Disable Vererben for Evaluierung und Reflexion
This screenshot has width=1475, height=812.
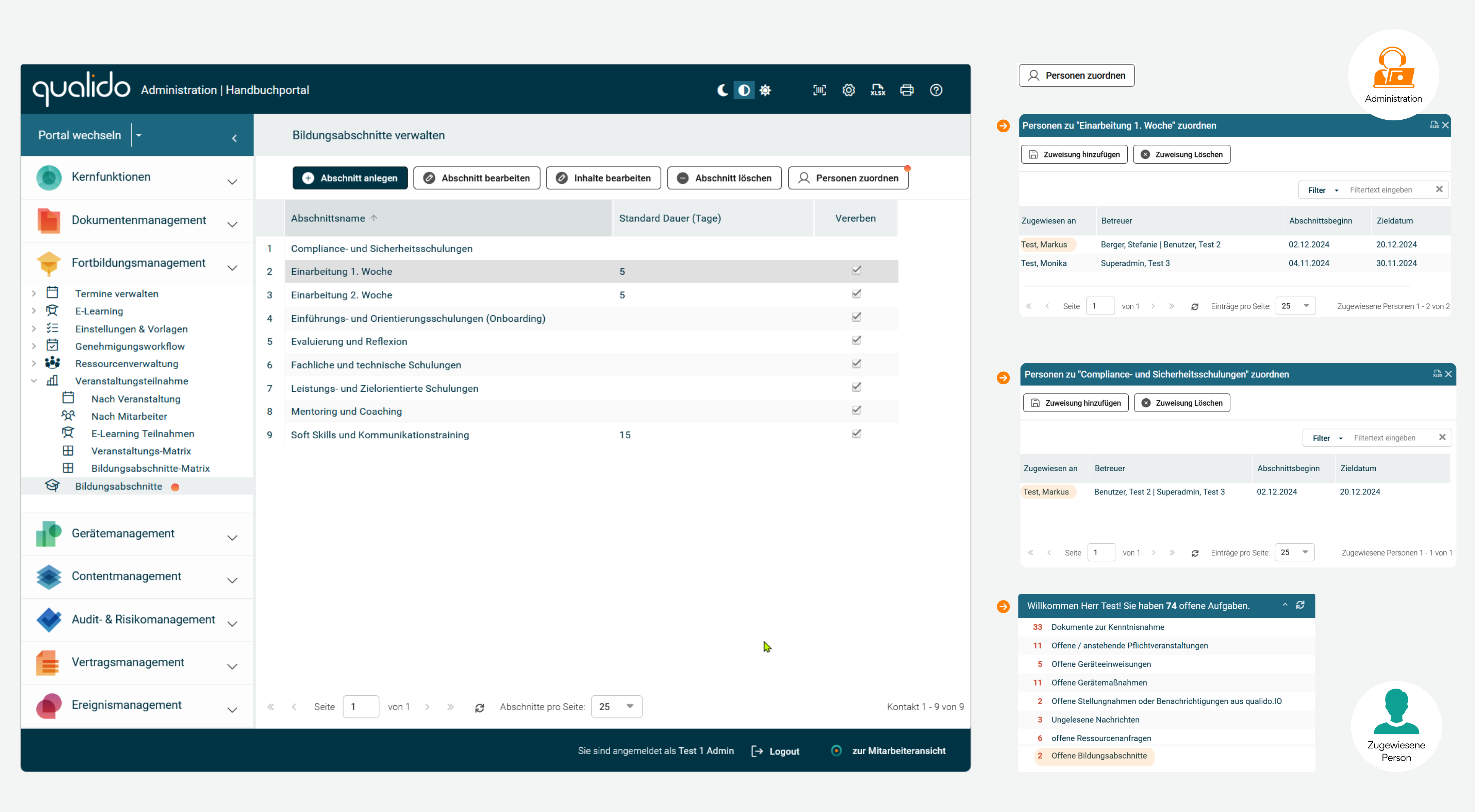857,340
